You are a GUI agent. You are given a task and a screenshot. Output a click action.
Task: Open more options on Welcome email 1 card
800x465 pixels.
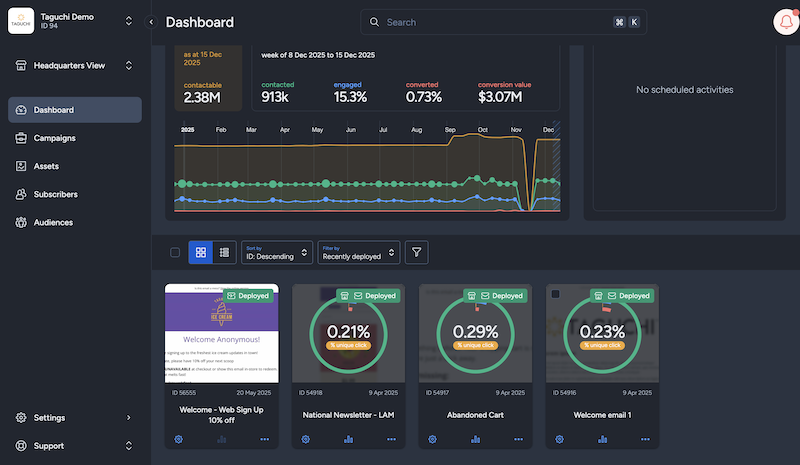[646, 439]
